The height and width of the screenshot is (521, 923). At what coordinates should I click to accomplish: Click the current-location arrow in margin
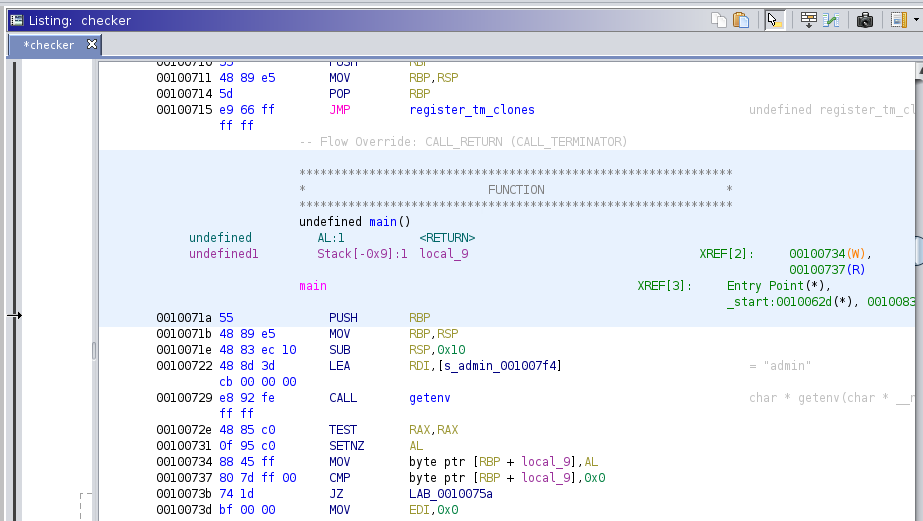(x=15, y=316)
